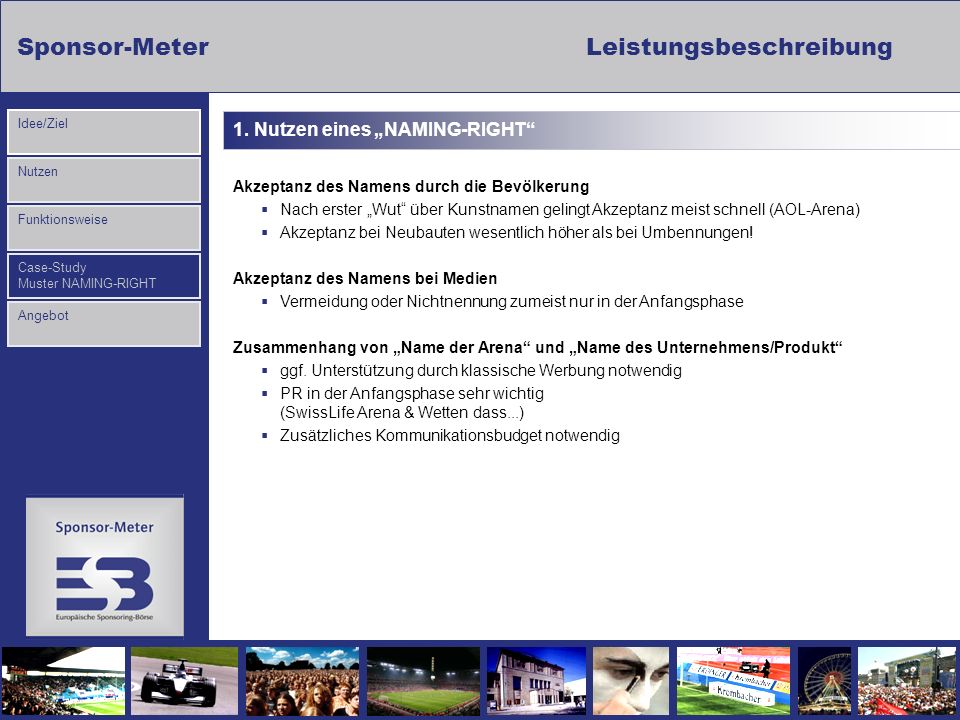Viewport: 960px width, 720px height.
Task: Click the Sponsor-Meter header title
Action: tap(113, 47)
